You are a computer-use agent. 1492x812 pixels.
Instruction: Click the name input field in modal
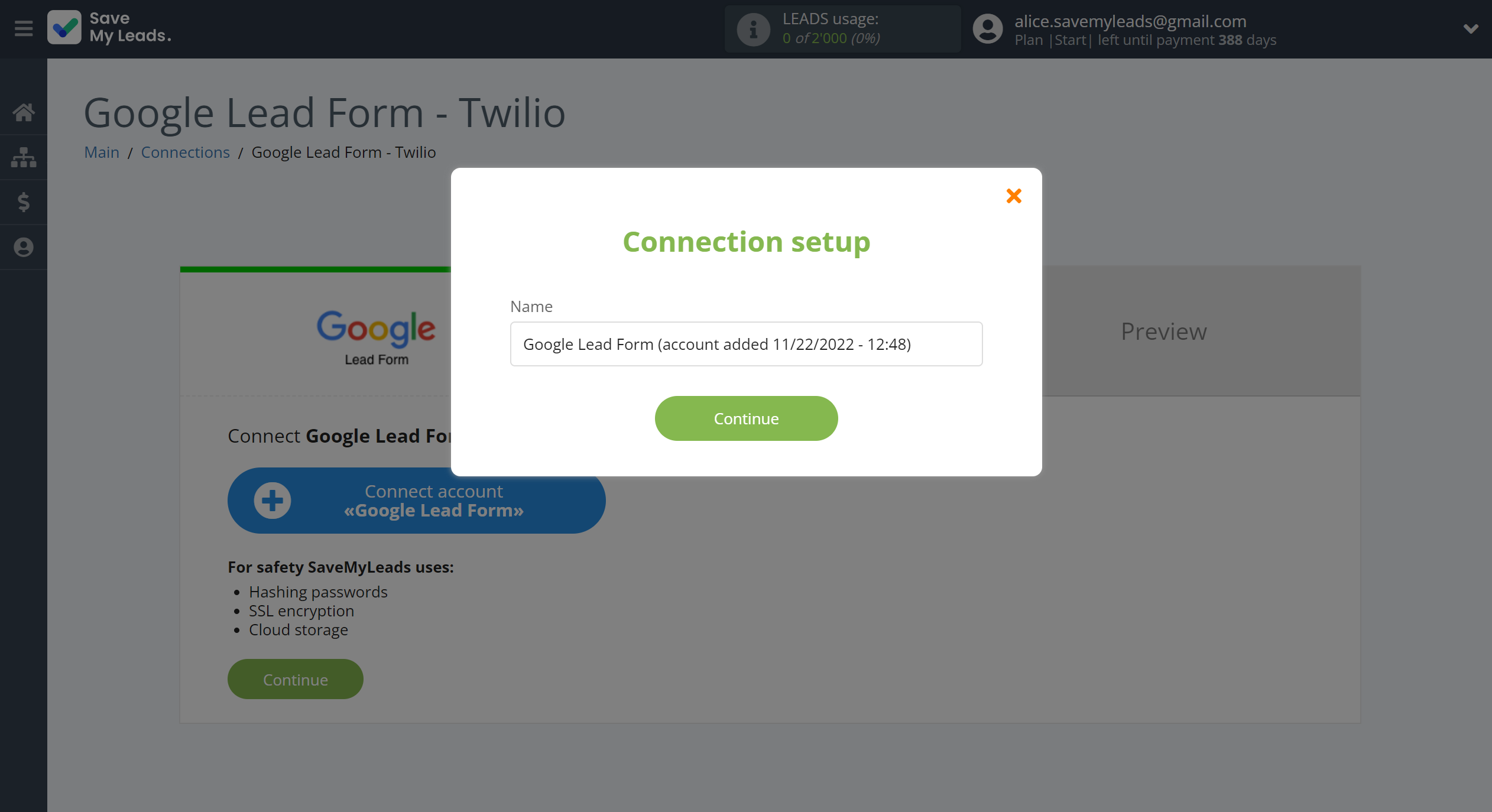click(x=746, y=343)
